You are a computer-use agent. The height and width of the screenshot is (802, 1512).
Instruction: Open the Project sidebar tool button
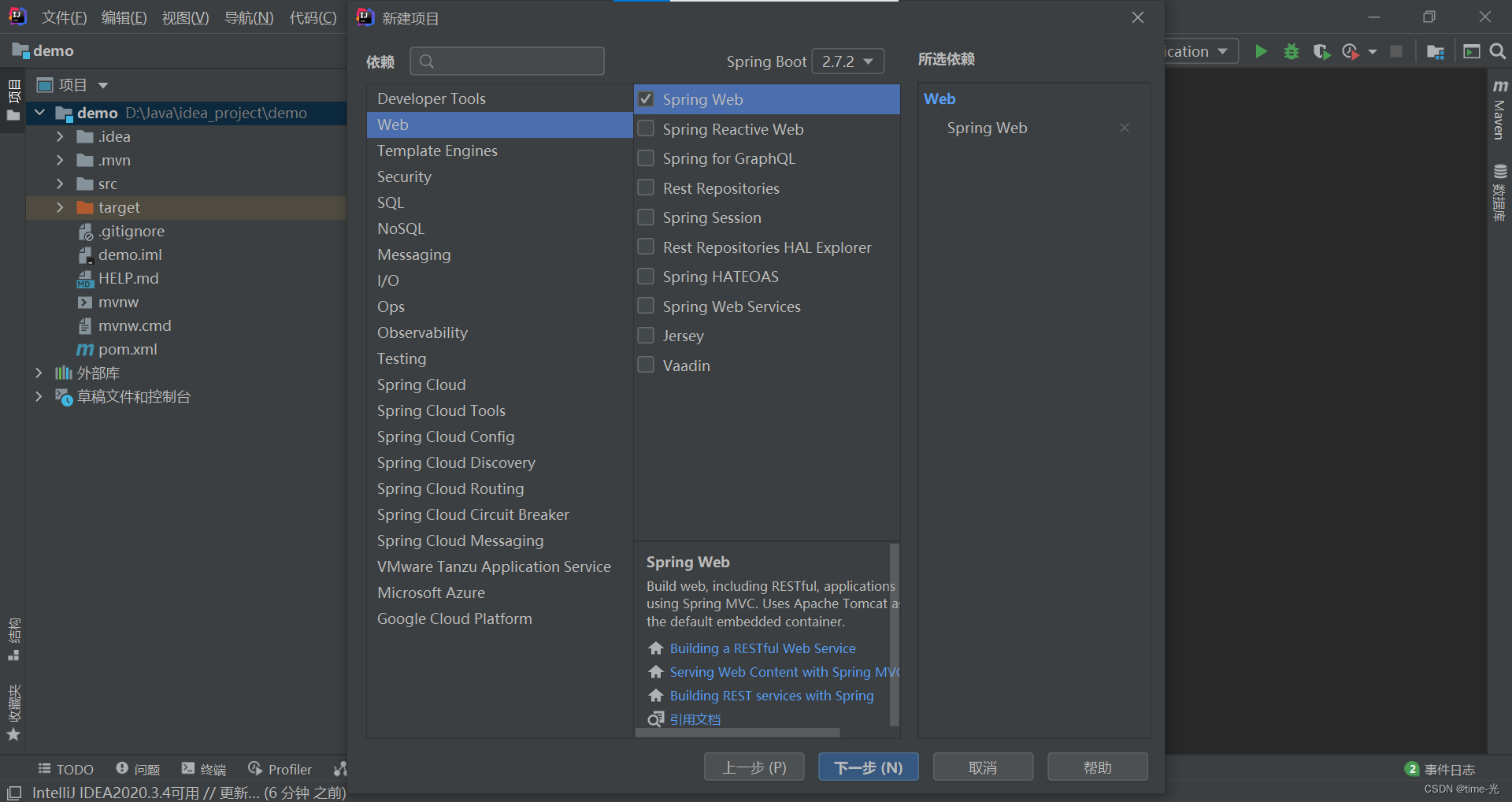click(13, 100)
